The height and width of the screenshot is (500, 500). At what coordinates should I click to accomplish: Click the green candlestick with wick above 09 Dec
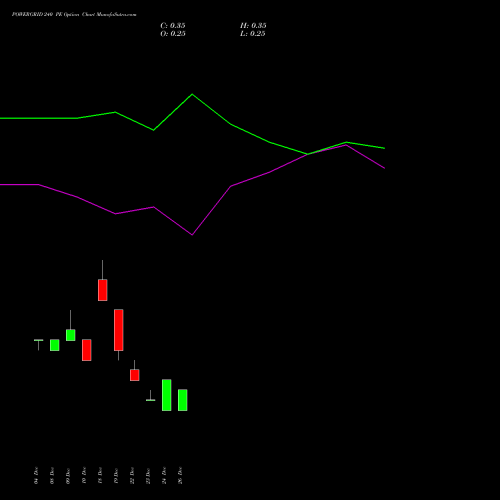tap(71, 335)
